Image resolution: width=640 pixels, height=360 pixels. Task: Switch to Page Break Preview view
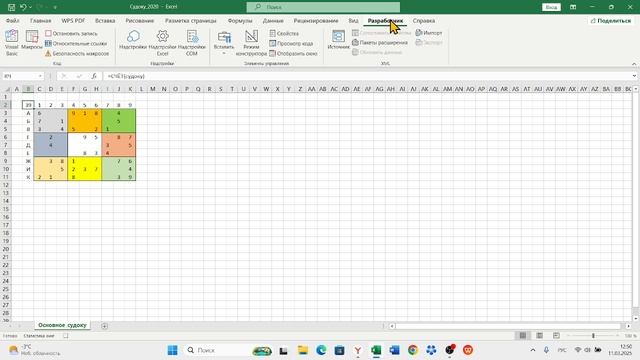556,336
